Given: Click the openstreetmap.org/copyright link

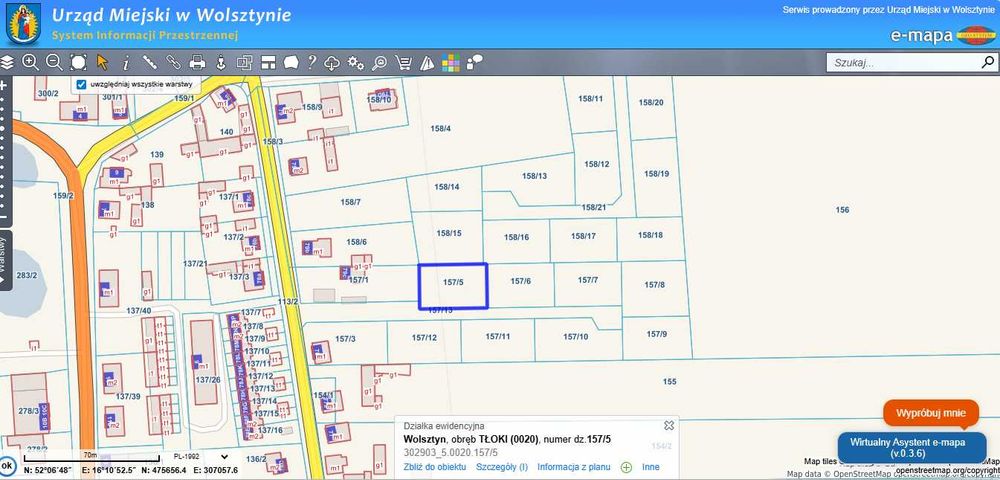Looking at the screenshot, I should 947,470.
